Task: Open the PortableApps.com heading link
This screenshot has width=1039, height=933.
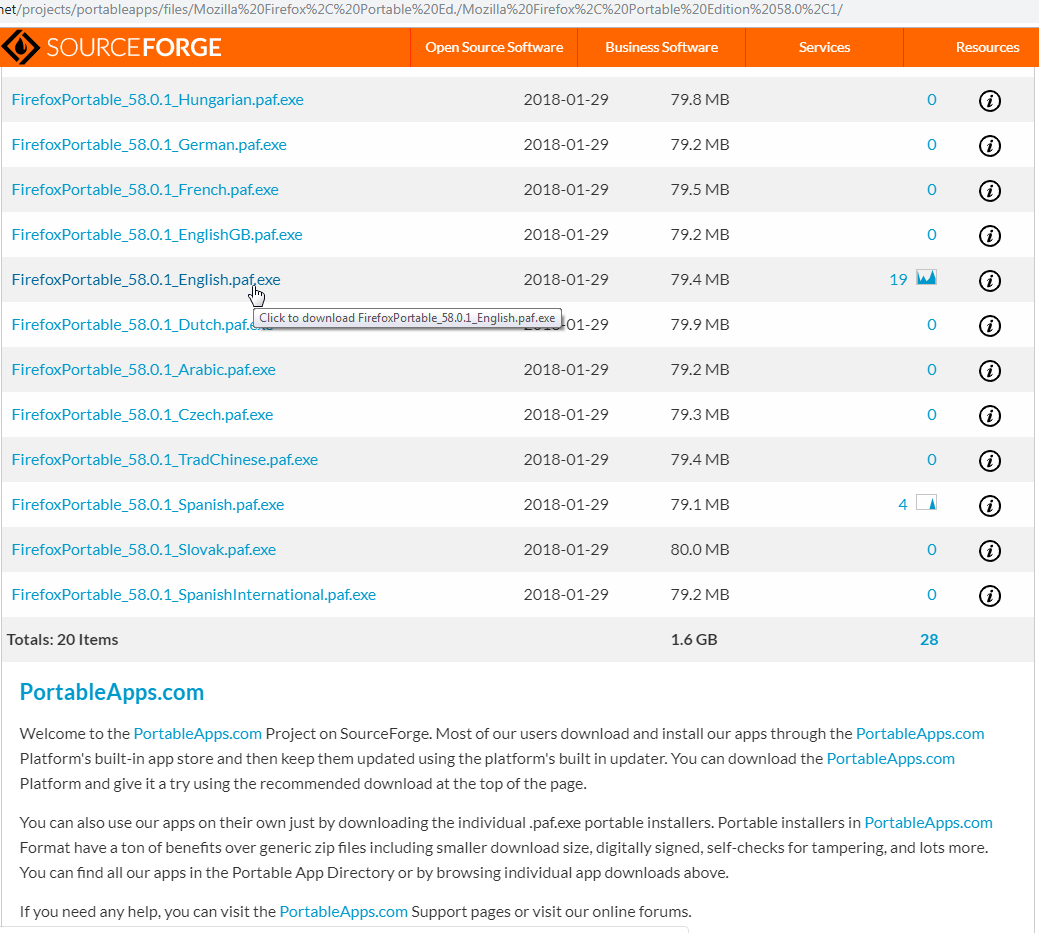Action: pos(112,692)
